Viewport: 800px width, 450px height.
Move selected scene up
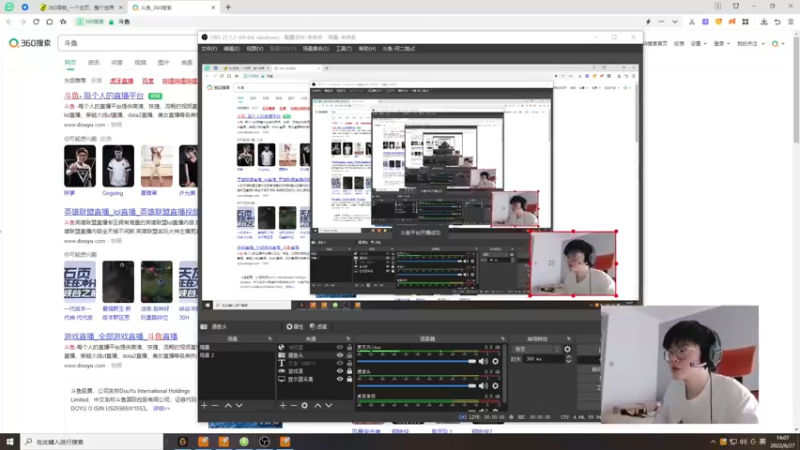[228, 406]
